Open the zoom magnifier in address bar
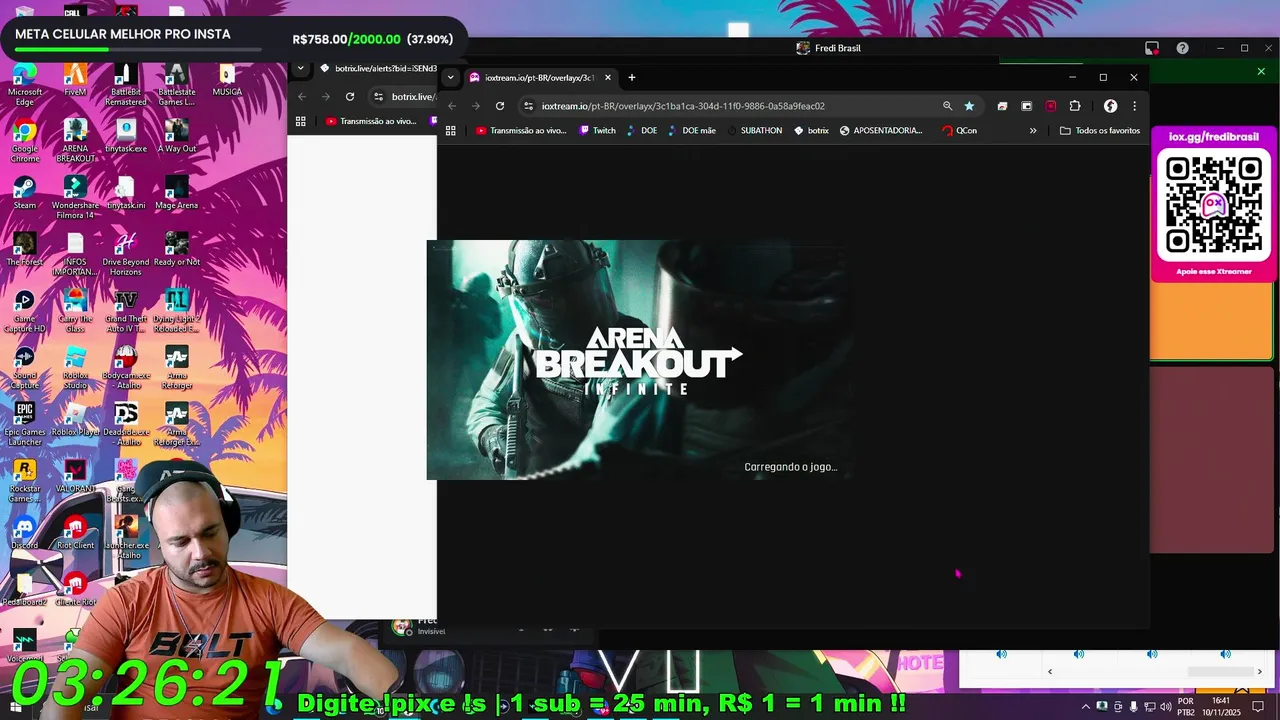This screenshot has height=720, width=1280. click(x=947, y=106)
